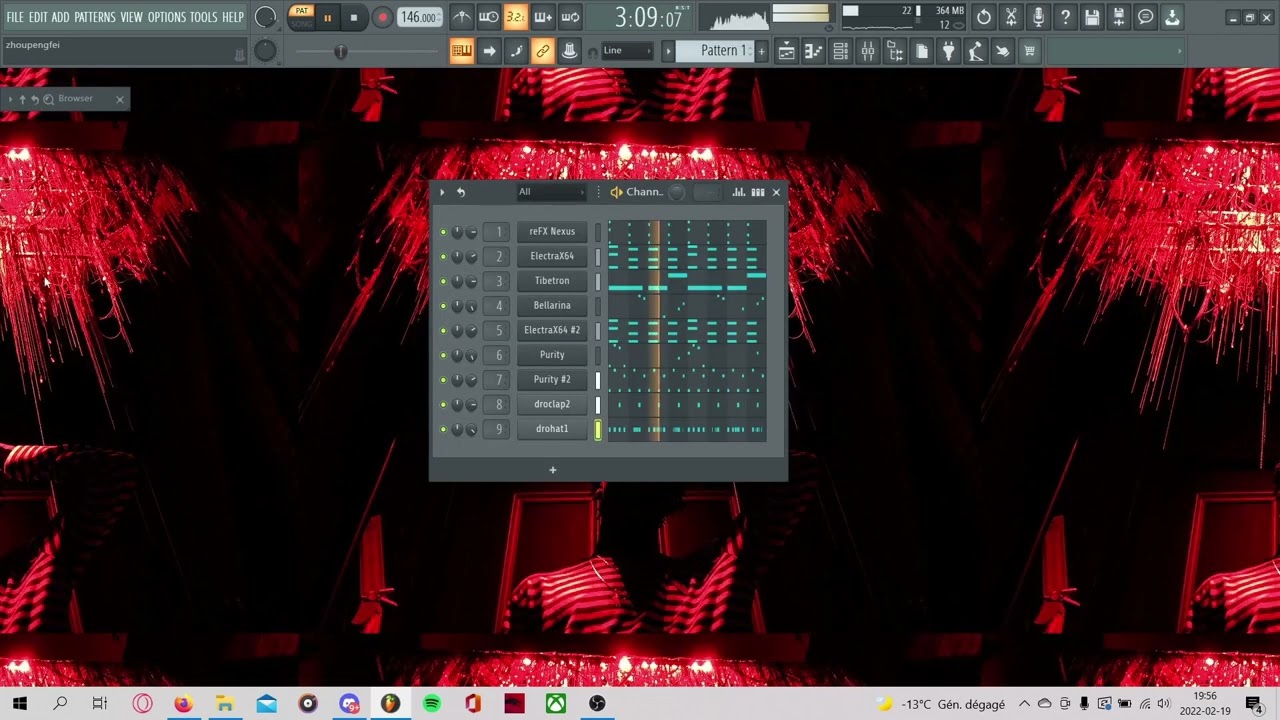The width and height of the screenshot is (1280, 720).
Task: Open the OPTIONS menu
Action: (167, 17)
